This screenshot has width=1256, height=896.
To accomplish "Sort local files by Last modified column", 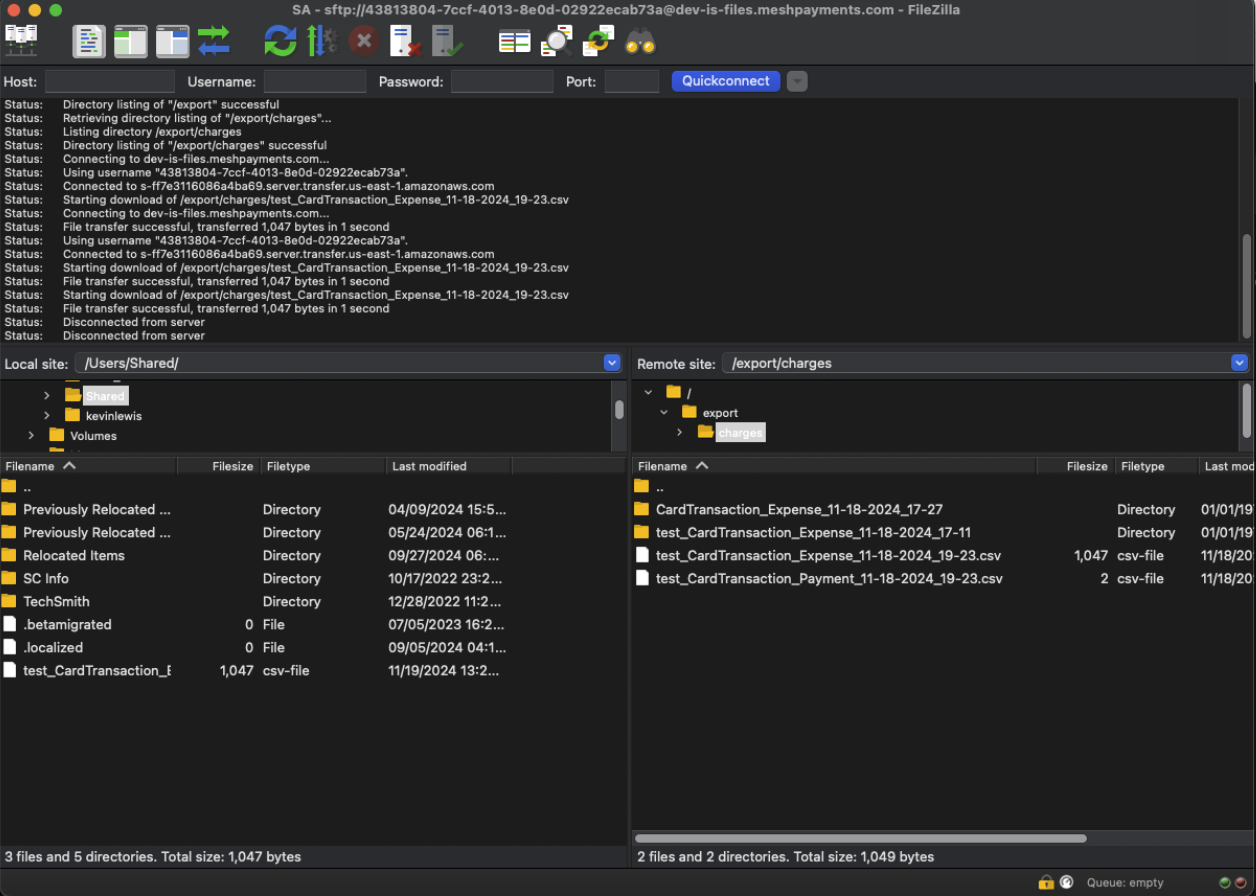I will [449, 466].
